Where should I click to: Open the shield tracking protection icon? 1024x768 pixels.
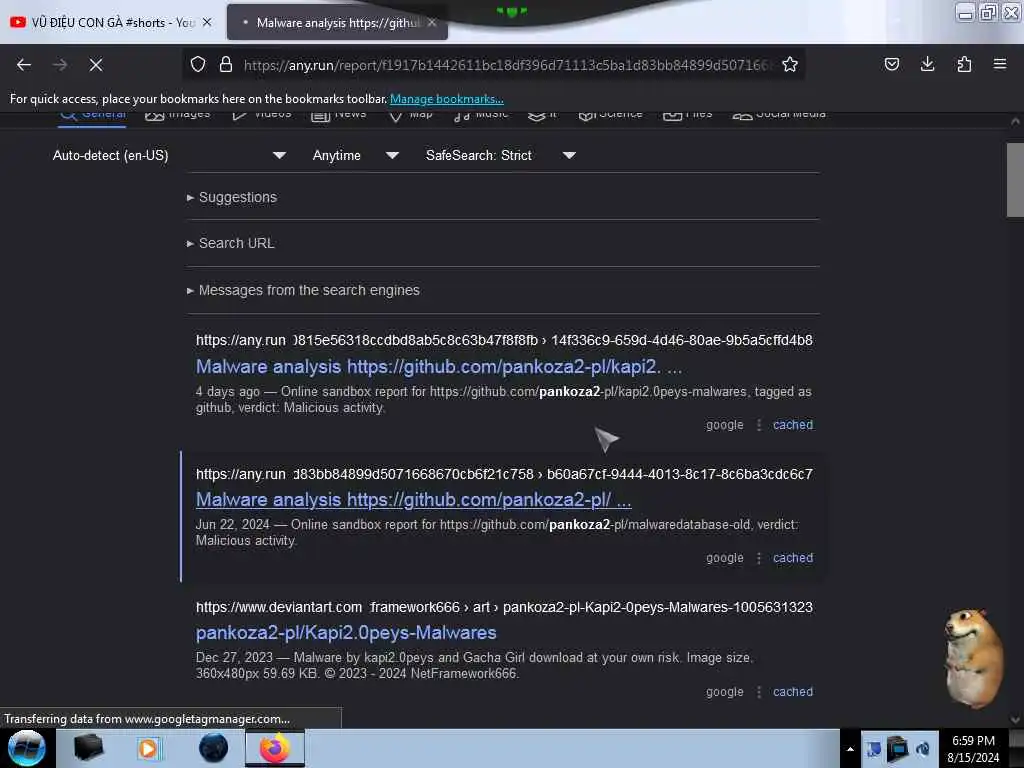[198, 64]
